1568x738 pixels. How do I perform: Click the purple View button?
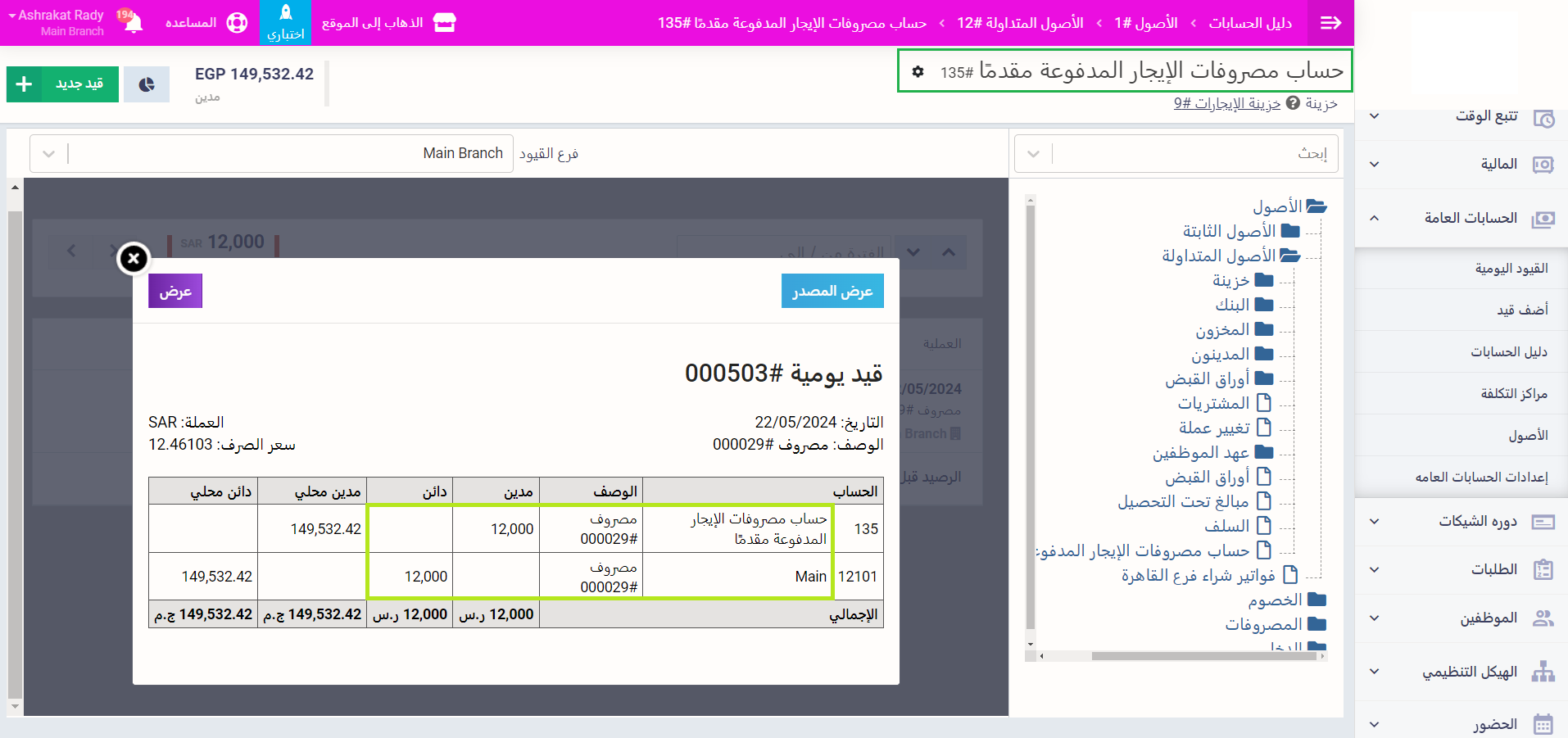(175, 292)
